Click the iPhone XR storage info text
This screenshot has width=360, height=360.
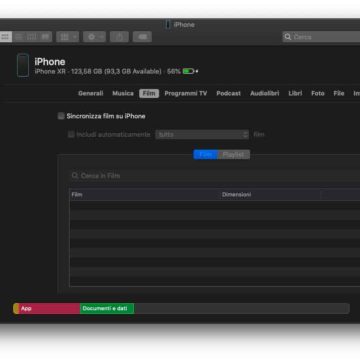(x=107, y=71)
